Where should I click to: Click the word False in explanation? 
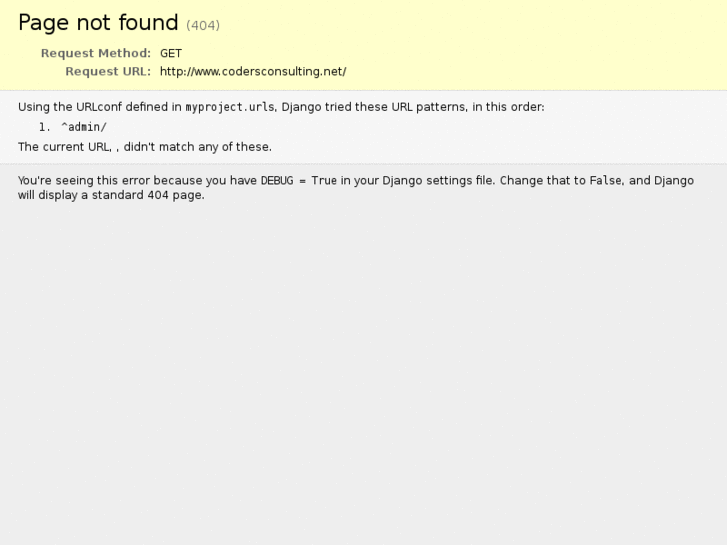[x=606, y=180]
